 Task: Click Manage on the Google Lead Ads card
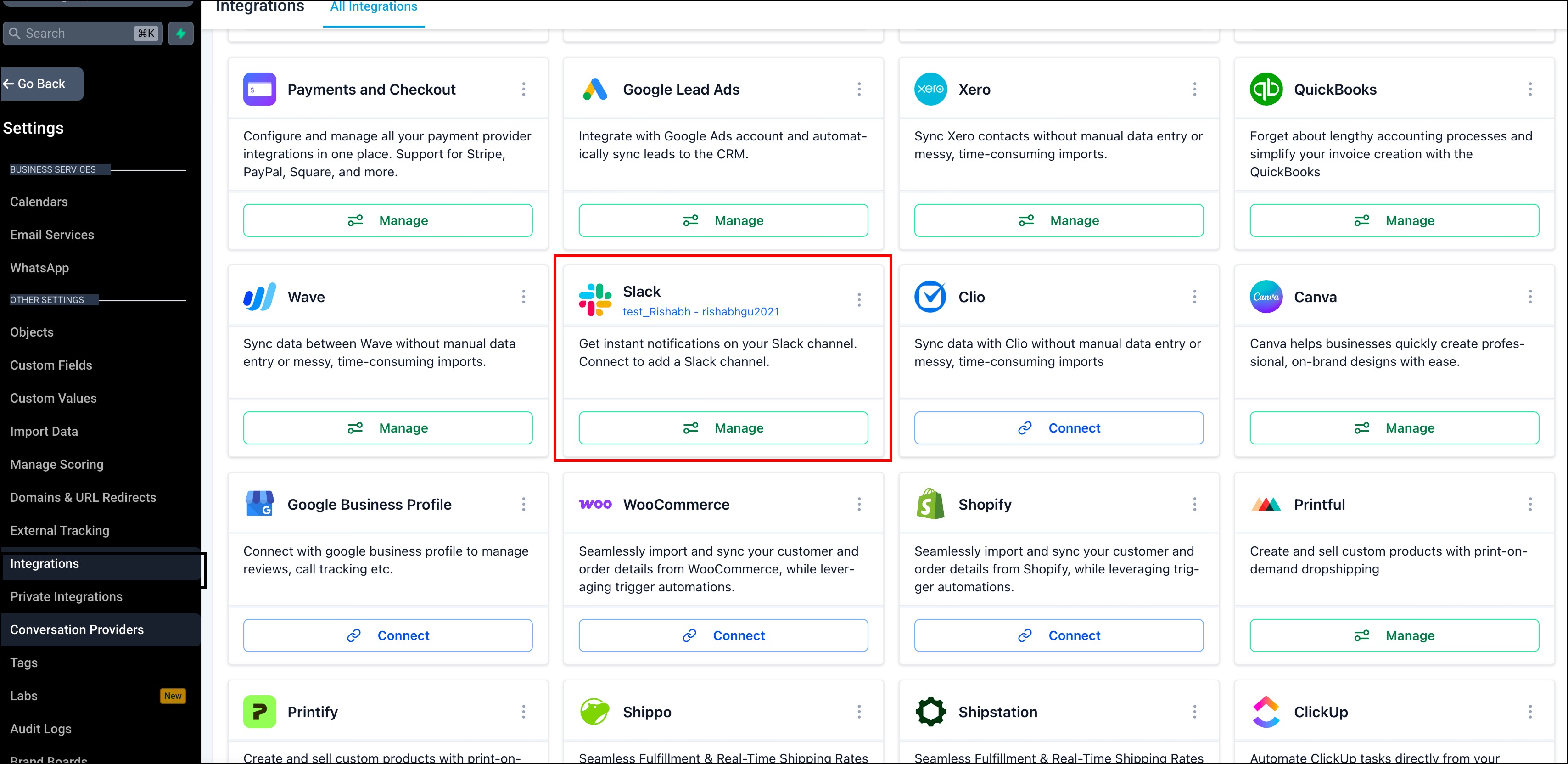click(723, 220)
